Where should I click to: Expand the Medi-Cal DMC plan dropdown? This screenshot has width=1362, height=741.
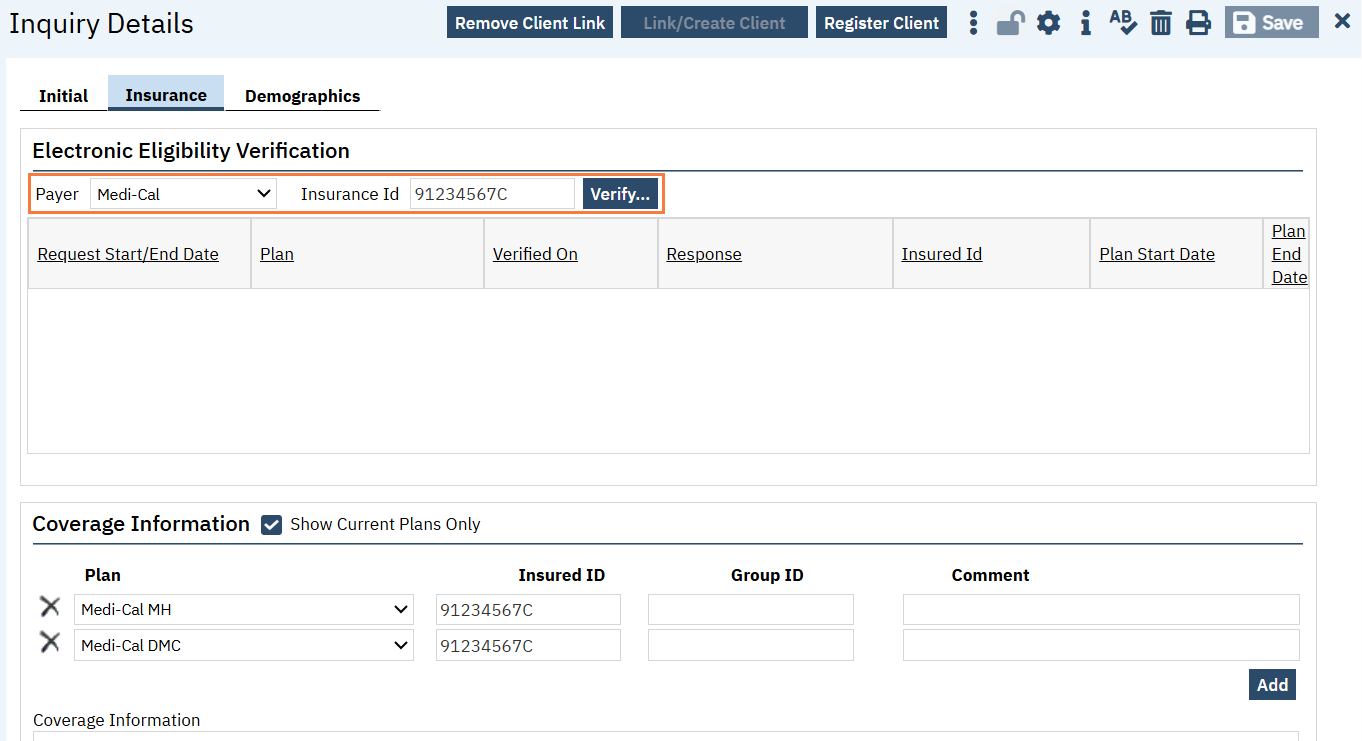pyautogui.click(x=243, y=646)
